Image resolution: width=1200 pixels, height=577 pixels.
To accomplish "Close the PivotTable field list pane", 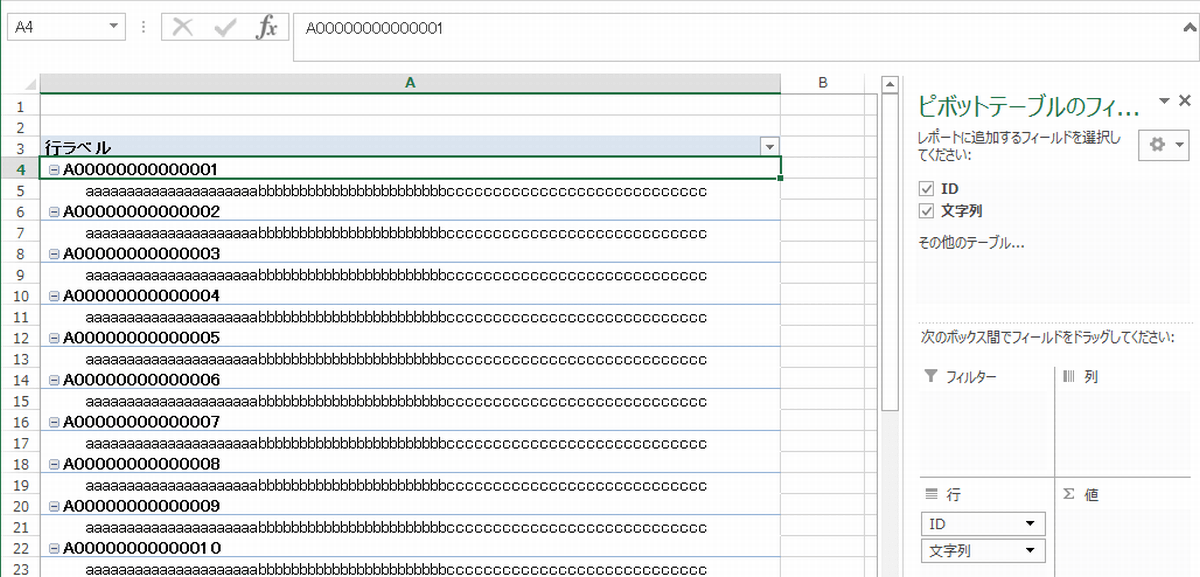I will pos(1185,101).
